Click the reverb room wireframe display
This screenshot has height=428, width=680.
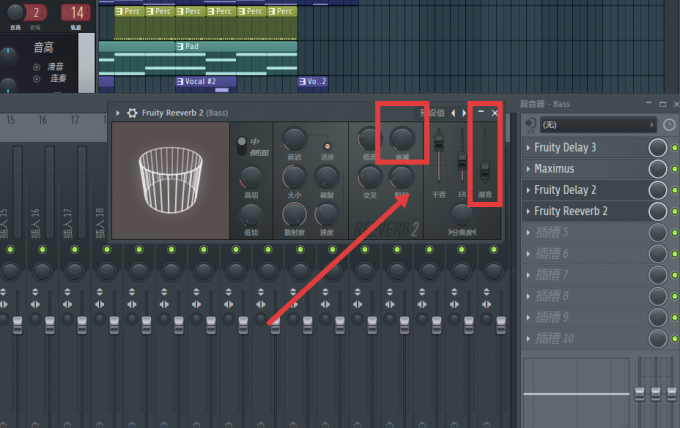point(170,180)
